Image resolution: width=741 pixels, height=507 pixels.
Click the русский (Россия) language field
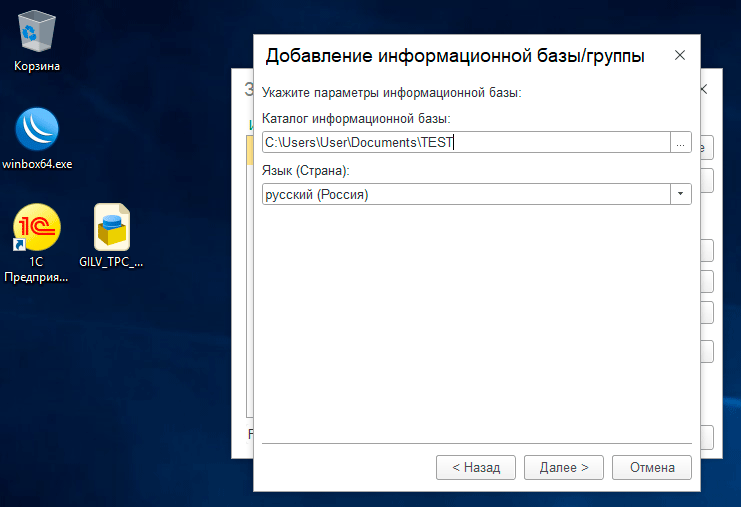coord(466,194)
